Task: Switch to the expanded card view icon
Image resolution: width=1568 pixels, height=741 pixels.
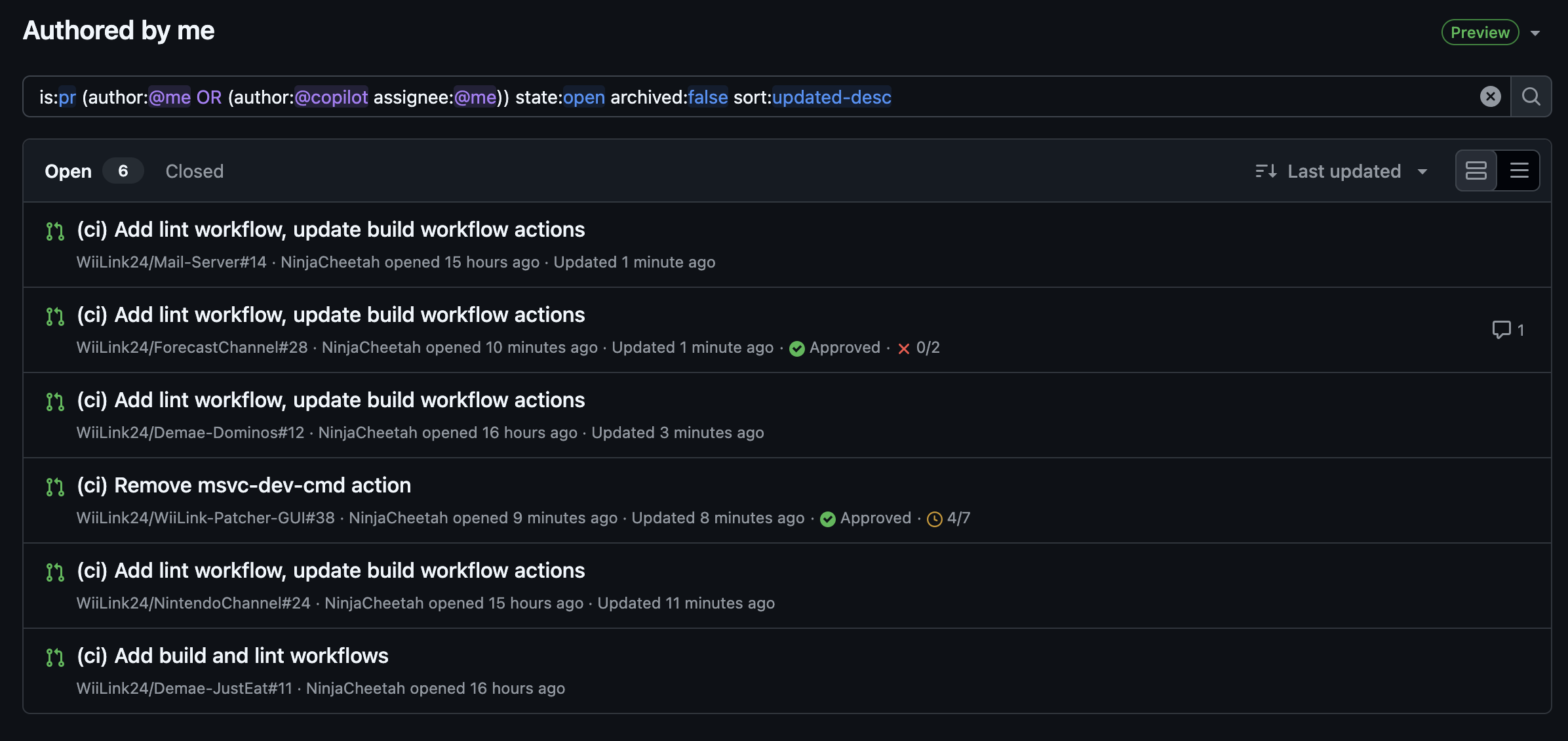Action: point(1476,170)
